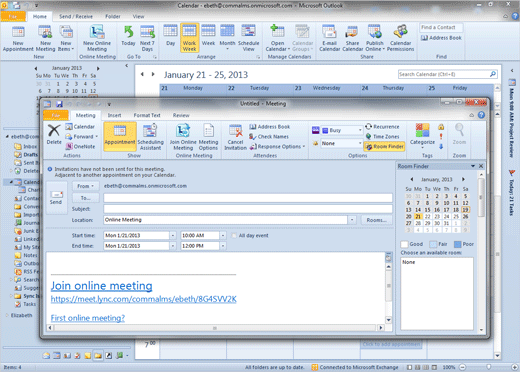Open Calendar Permissions

pyautogui.click(x=400, y=38)
